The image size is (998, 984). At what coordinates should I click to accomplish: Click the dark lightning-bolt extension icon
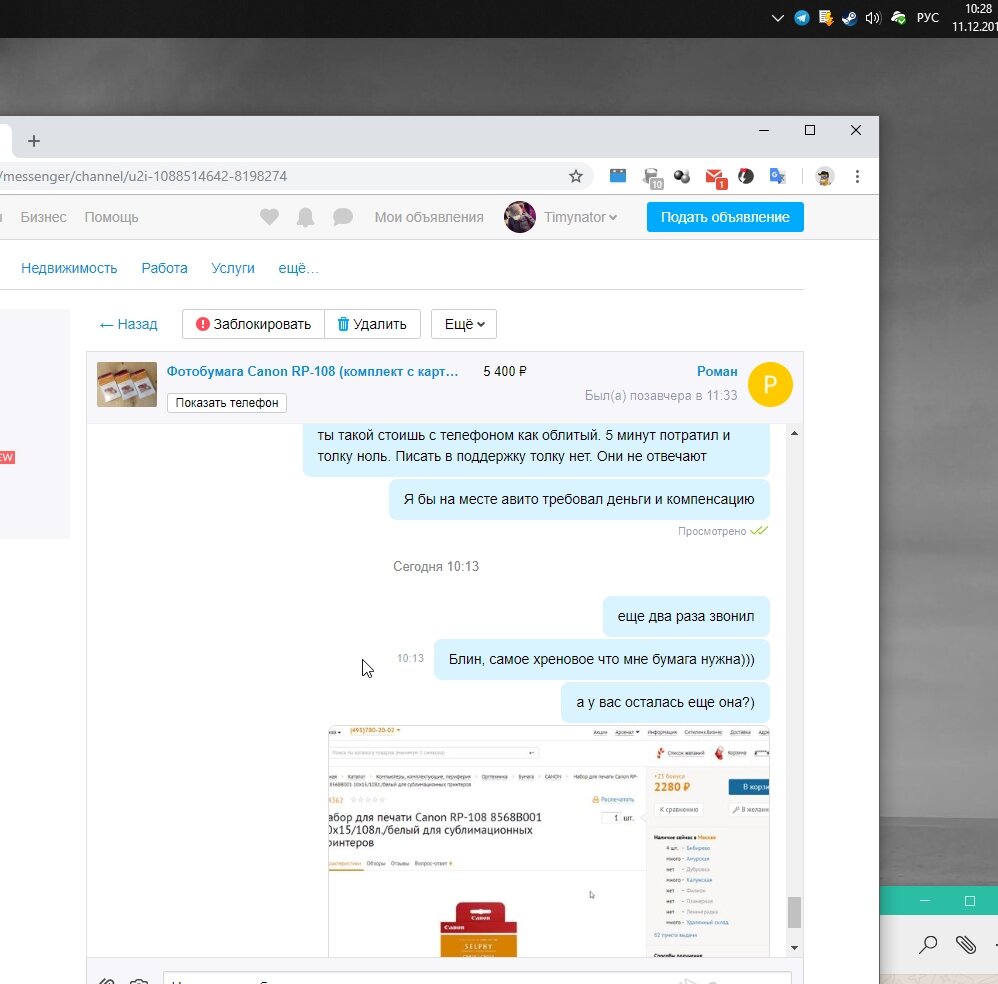(745, 176)
